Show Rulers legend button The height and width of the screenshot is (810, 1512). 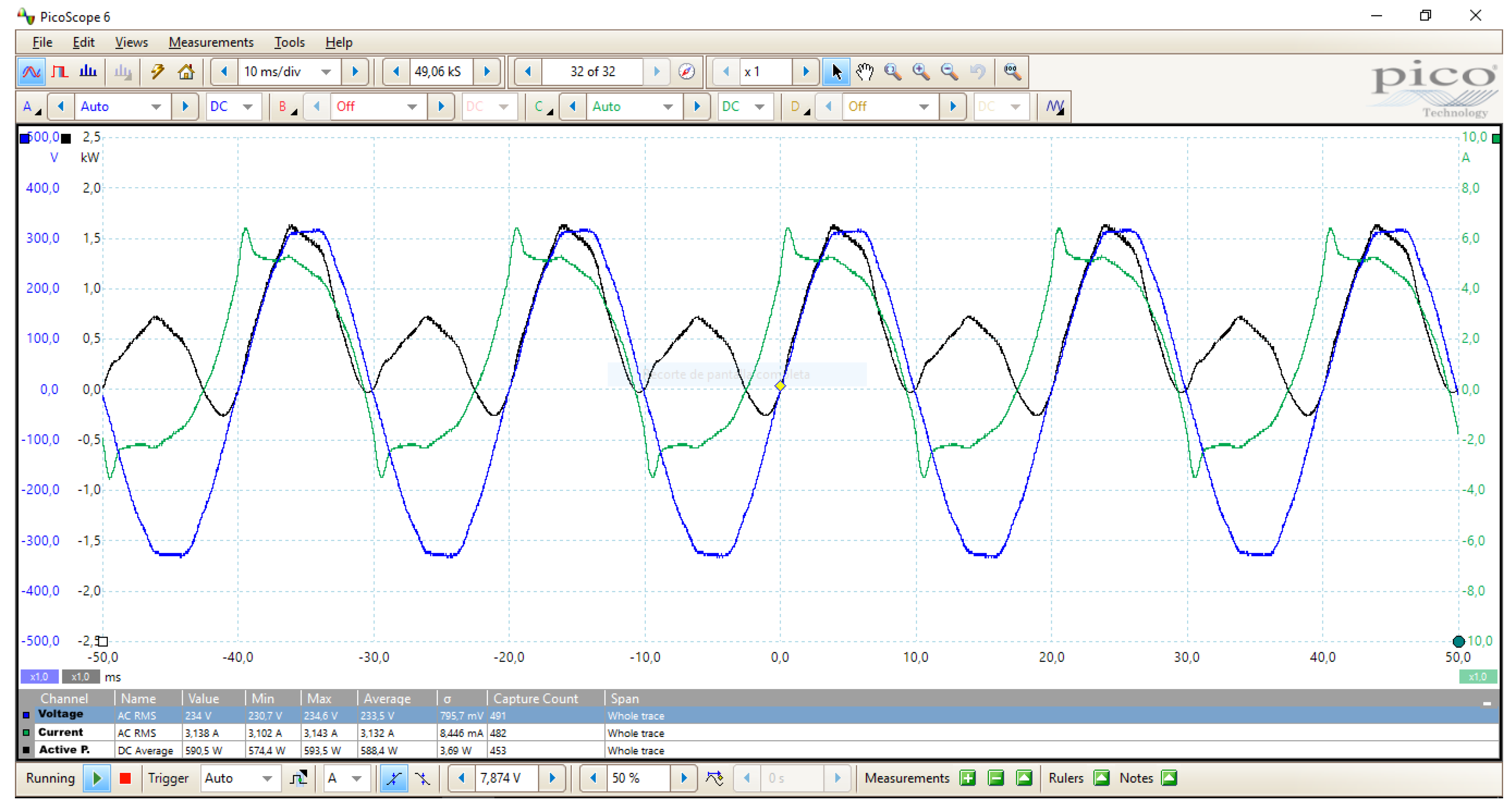click(x=1101, y=778)
